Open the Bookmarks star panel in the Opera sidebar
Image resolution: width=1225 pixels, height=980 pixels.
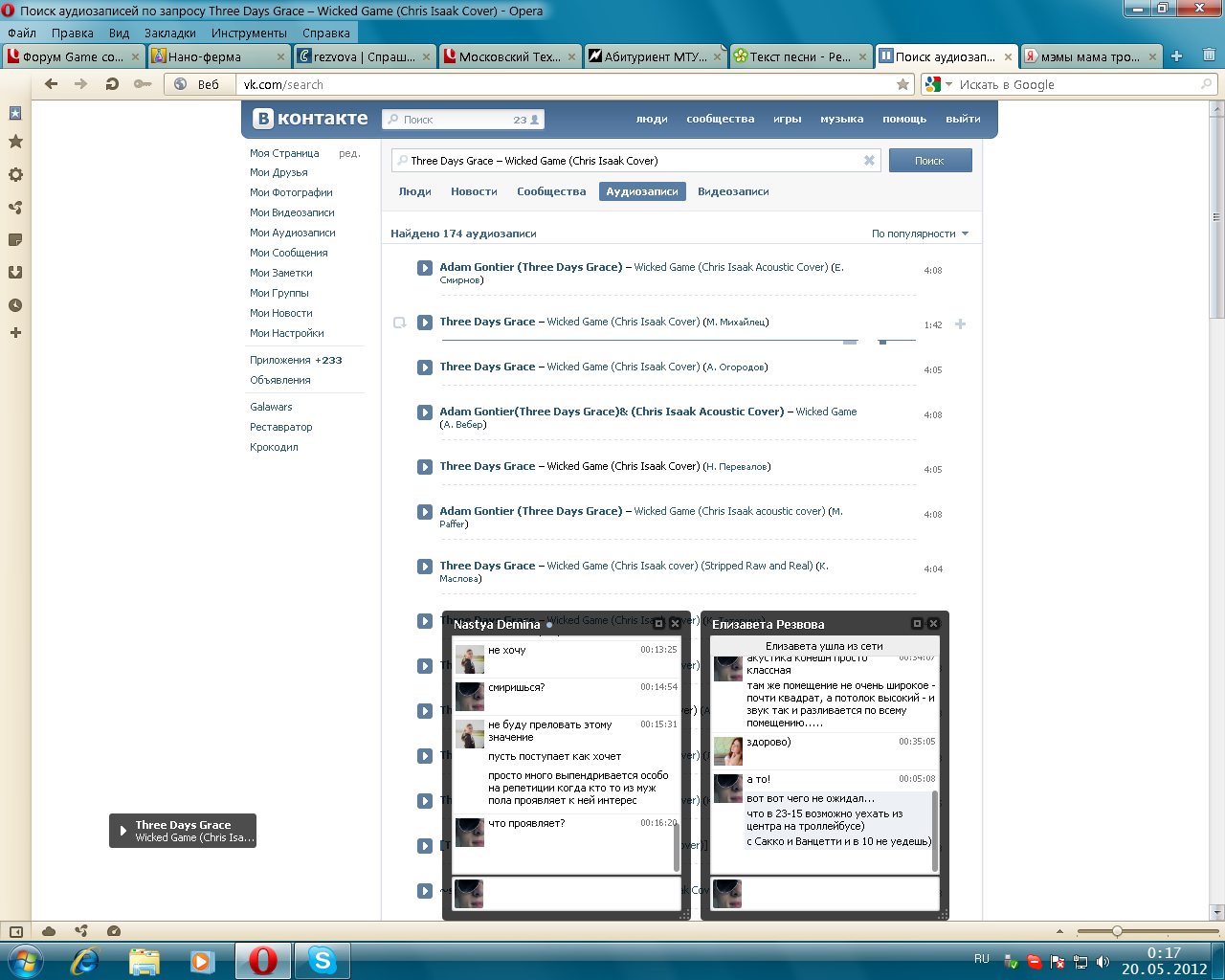[x=15, y=142]
